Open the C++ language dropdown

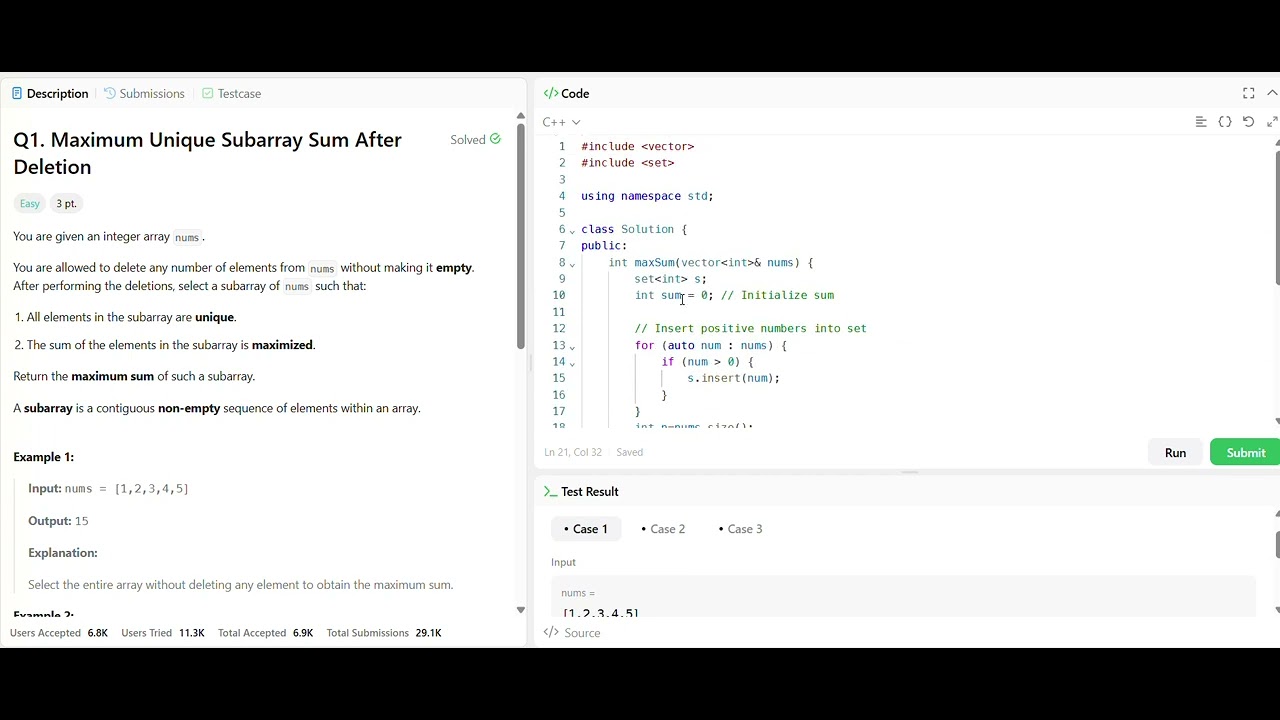(x=561, y=122)
